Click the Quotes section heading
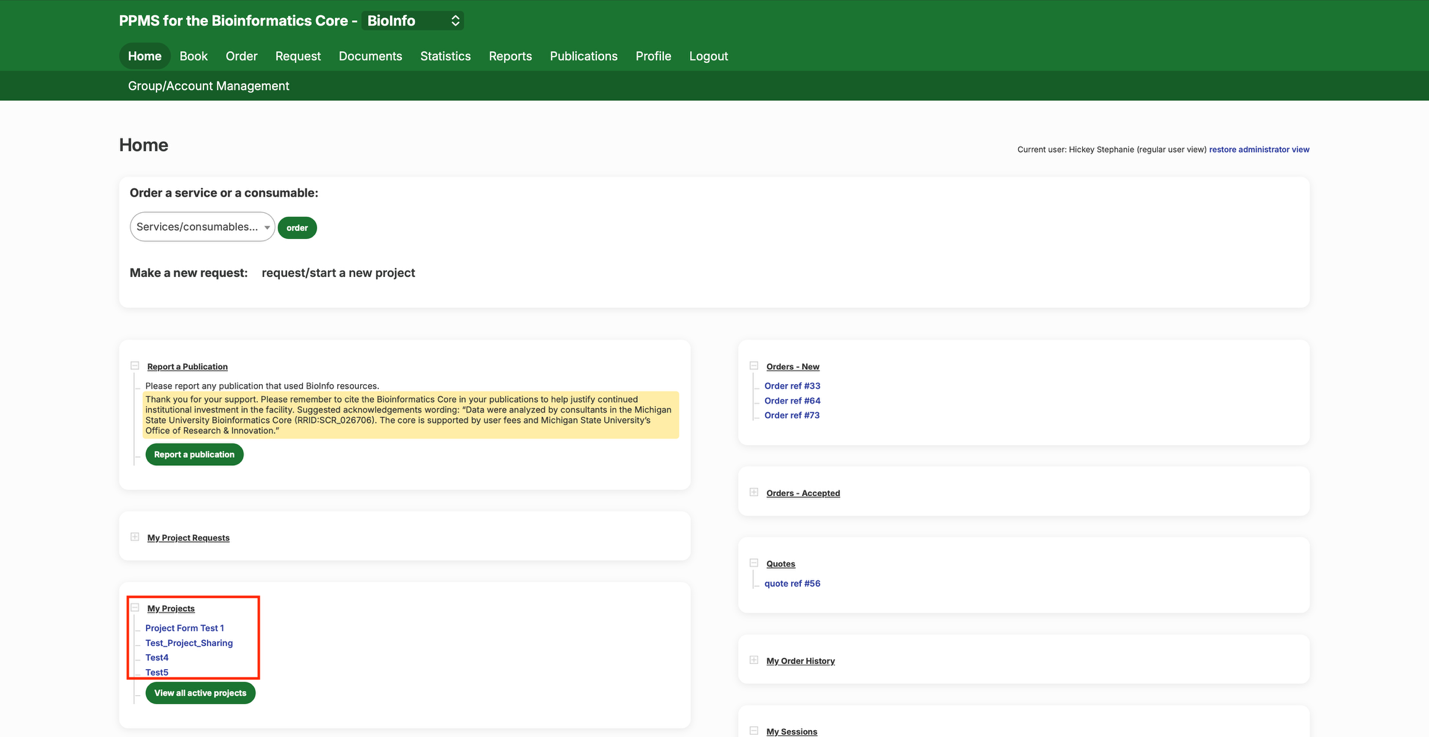Viewport: 1429px width, 737px height. [781, 564]
